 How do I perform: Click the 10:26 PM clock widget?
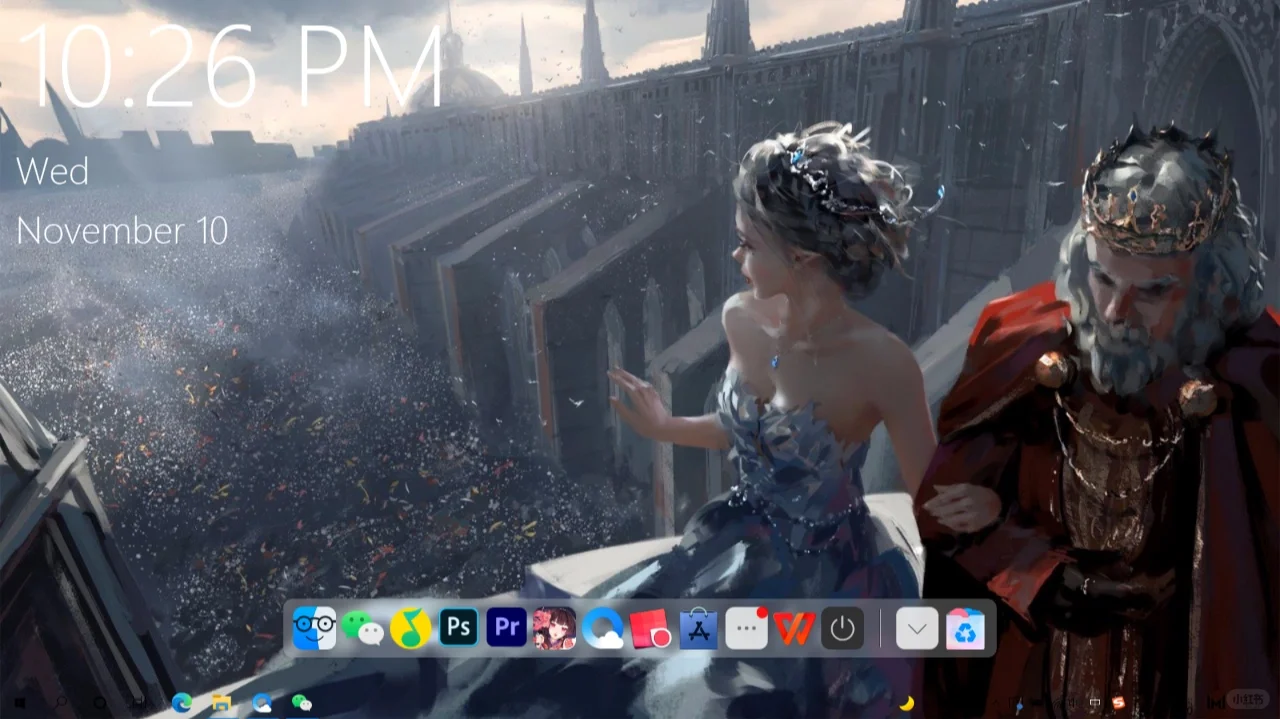click(230, 66)
